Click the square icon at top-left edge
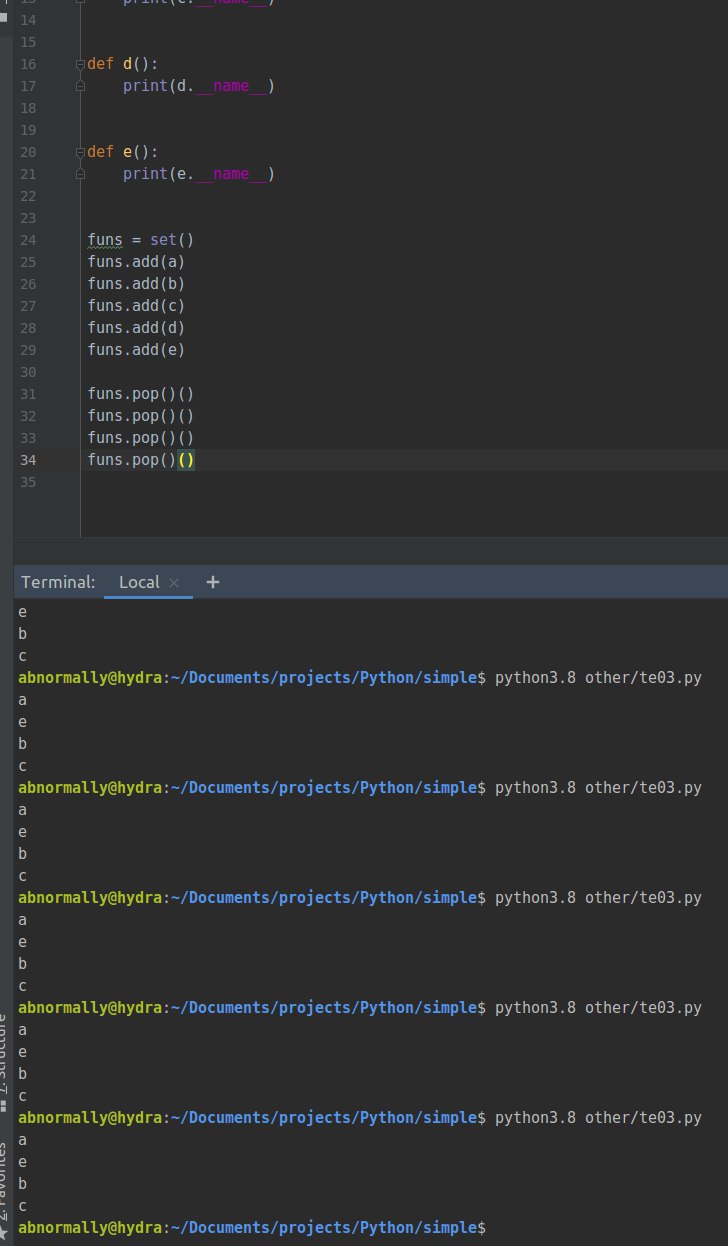The height and width of the screenshot is (1246, 728). [x=3, y=17]
